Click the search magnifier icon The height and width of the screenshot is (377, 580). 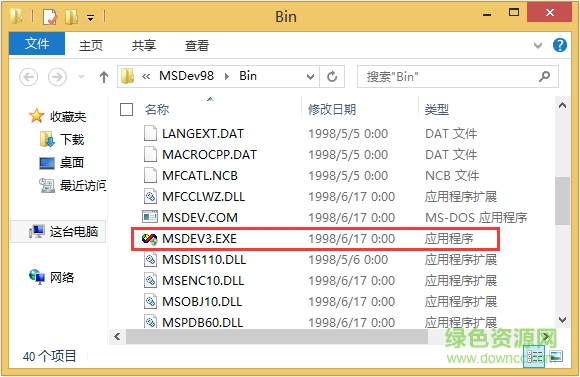click(x=544, y=77)
